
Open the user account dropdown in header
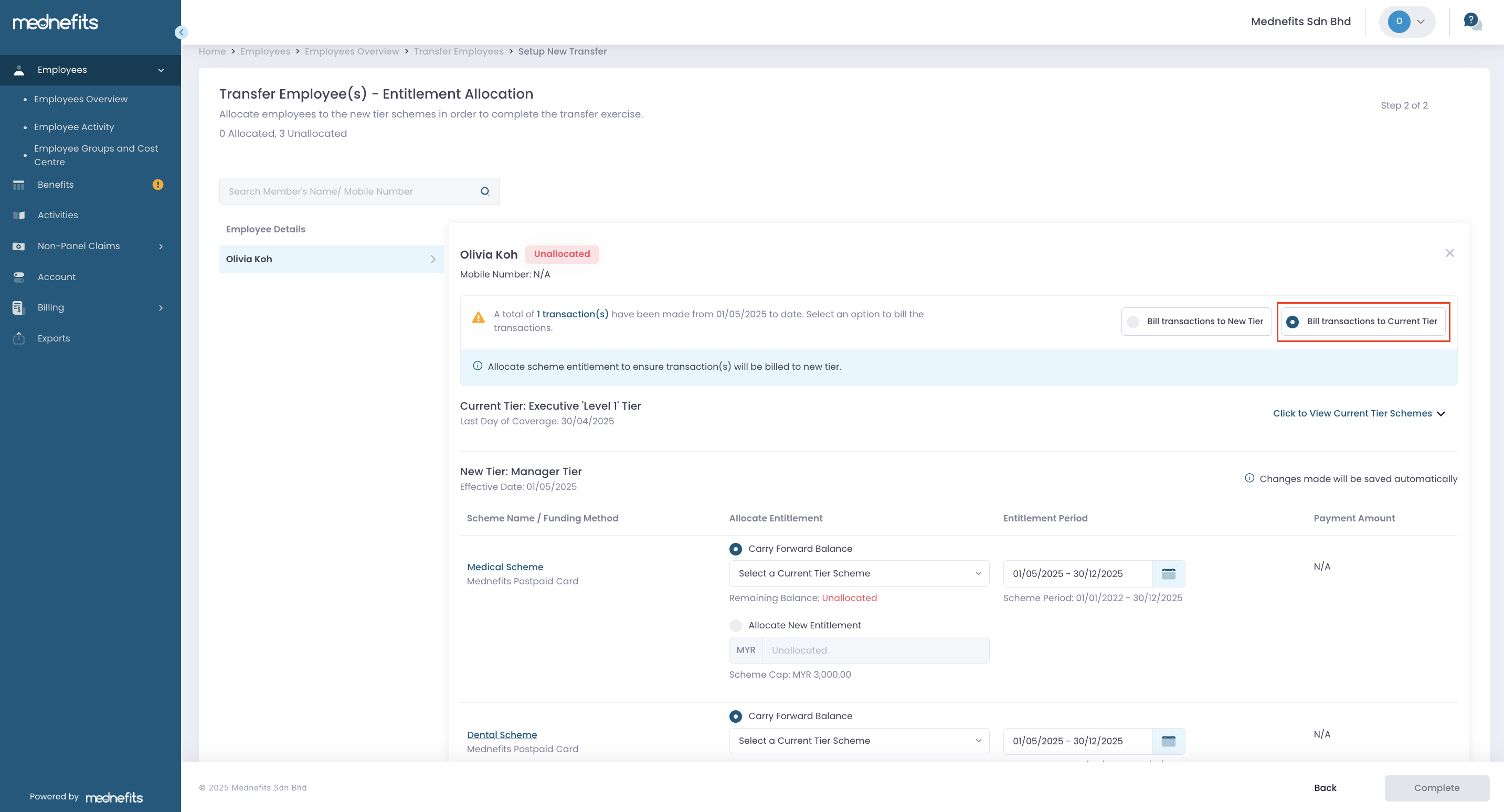[x=1407, y=22]
